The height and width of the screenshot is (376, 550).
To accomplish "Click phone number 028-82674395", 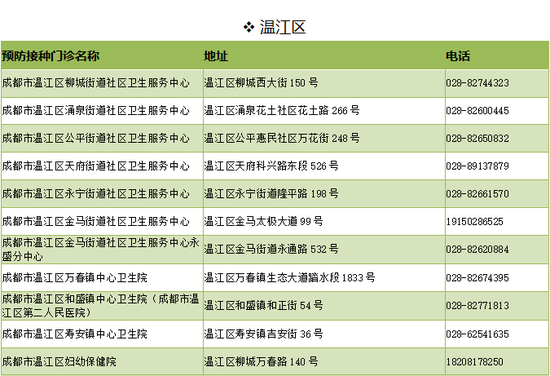I will click(x=477, y=278).
